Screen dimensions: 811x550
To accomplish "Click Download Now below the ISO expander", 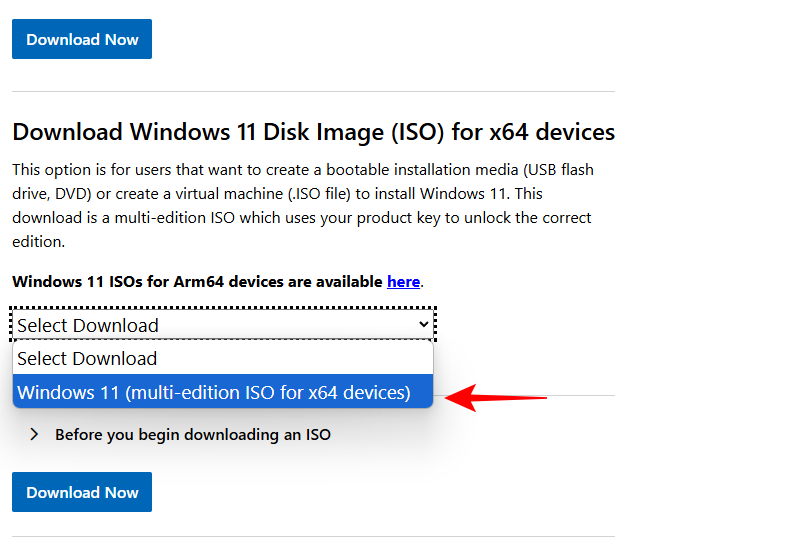I will tap(82, 492).
